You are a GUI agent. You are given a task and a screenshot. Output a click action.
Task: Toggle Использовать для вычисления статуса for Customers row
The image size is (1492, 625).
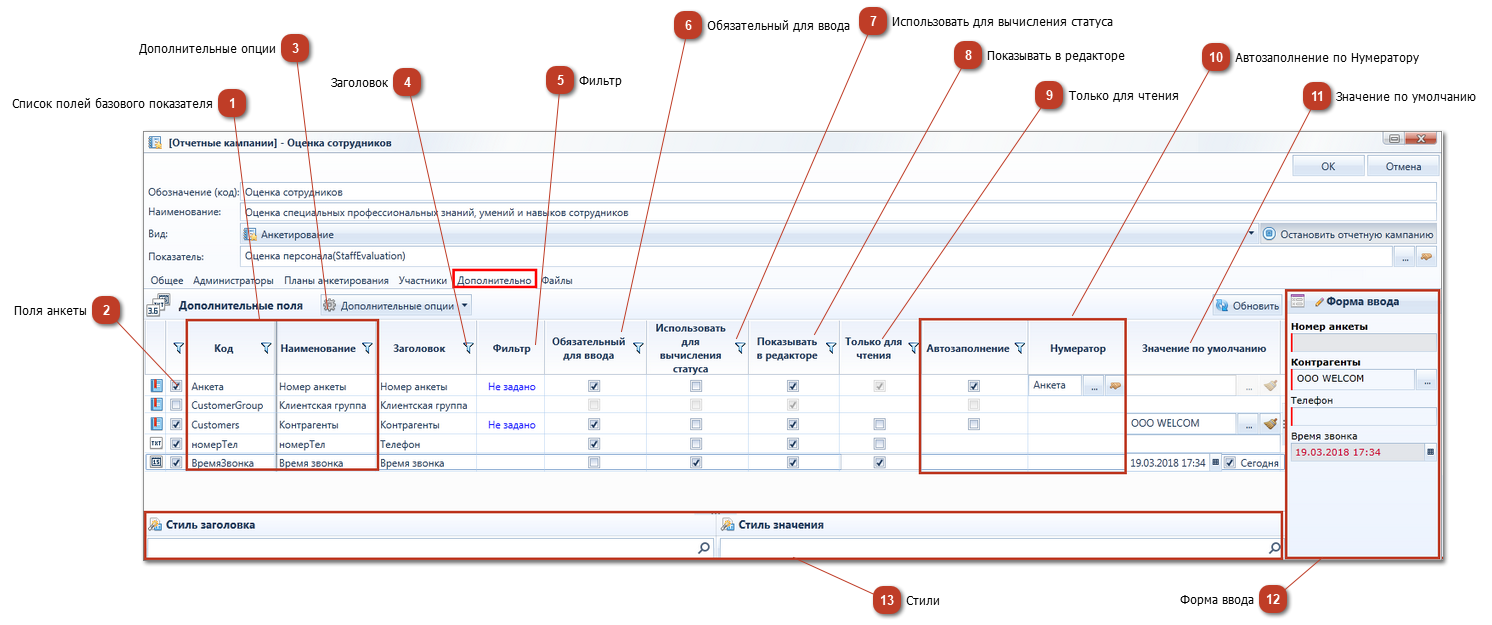click(x=696, y=424)
